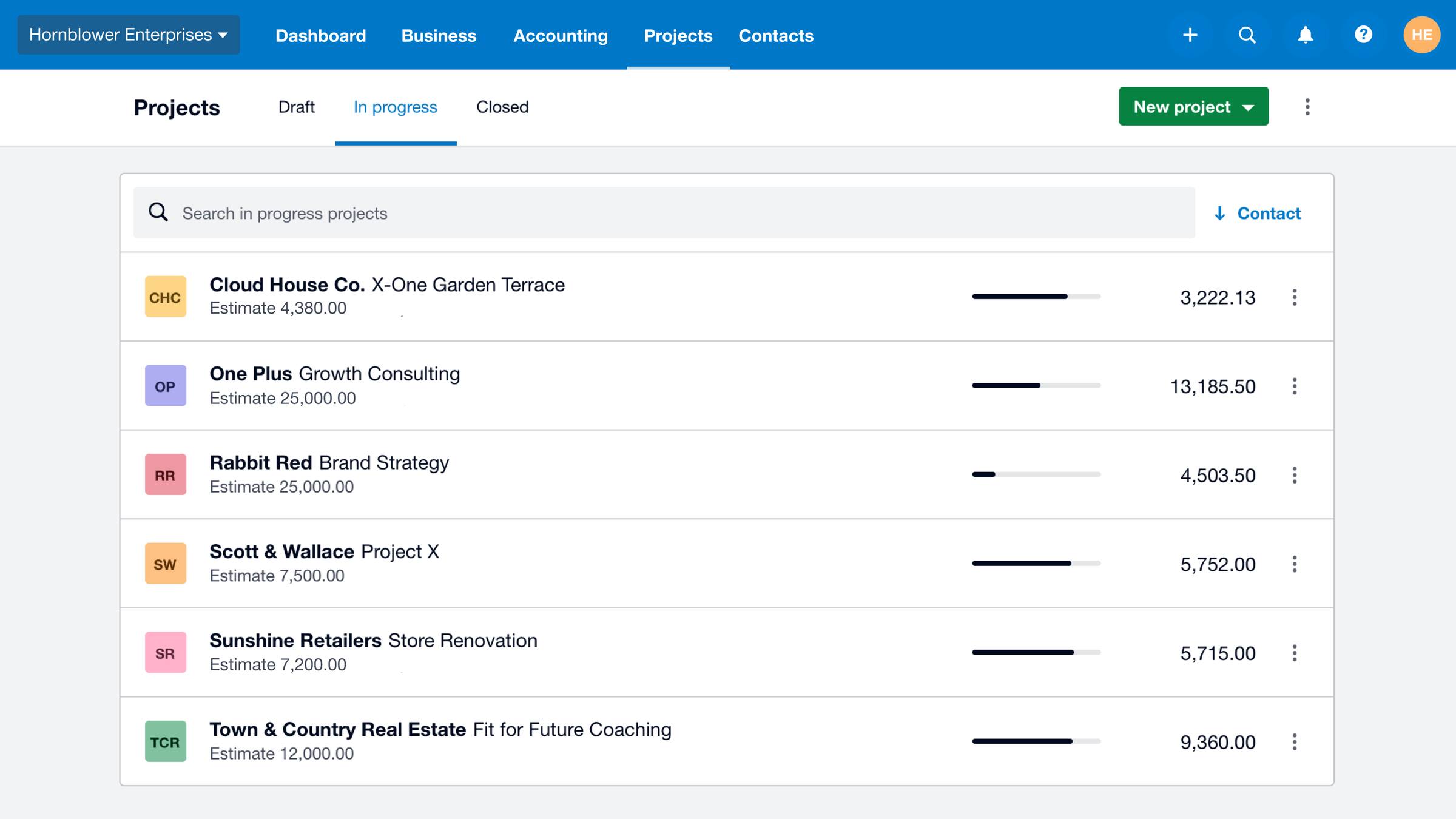Viewport: 1456px width, 819px height.
Task: Open options menu for Sunshine Retailers project
Action: [x=1295, y=653]
